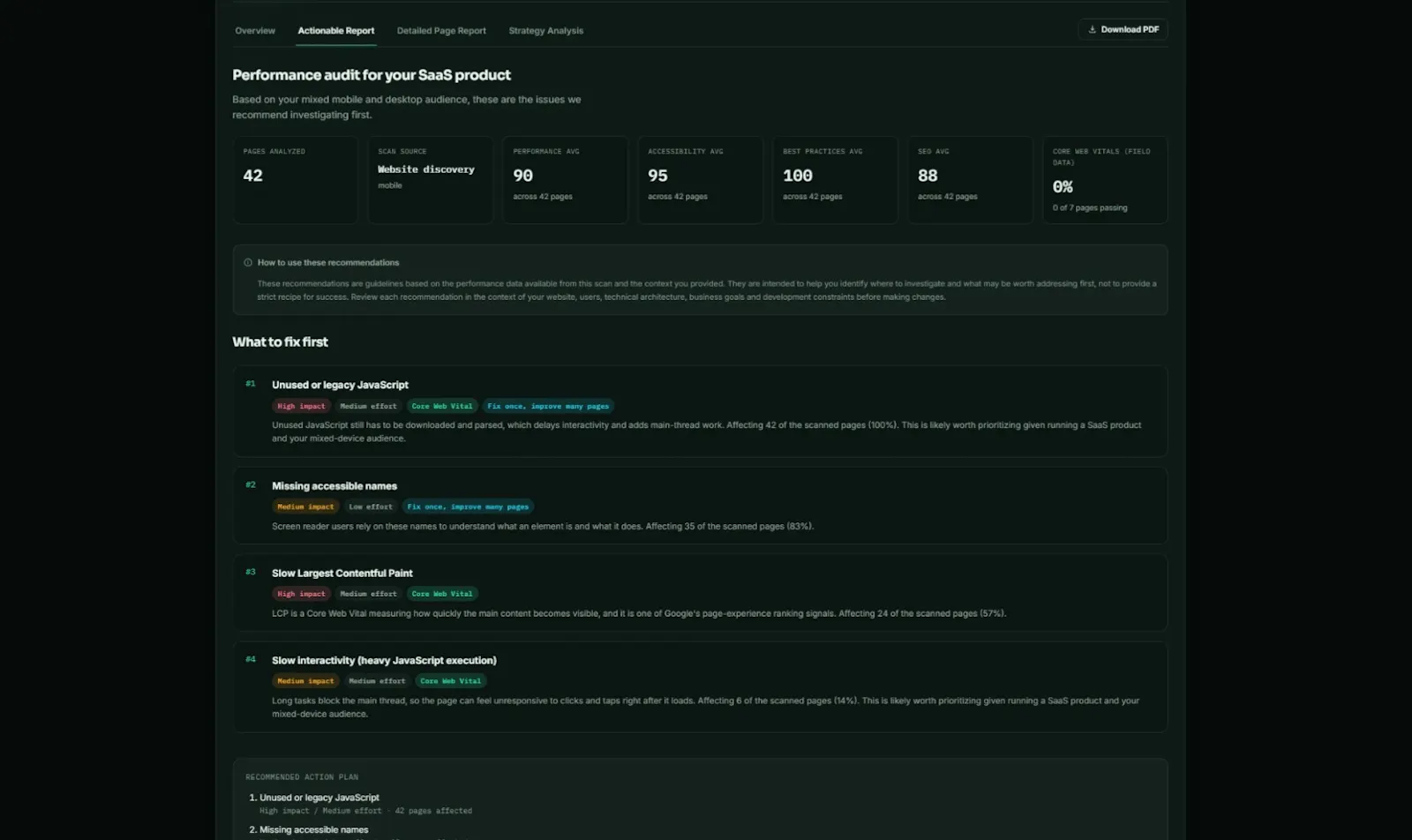The image size is (1412, 840).
Task: Click the Low effort tag on Missing accessible names
Action: click(x=371, y=506)
